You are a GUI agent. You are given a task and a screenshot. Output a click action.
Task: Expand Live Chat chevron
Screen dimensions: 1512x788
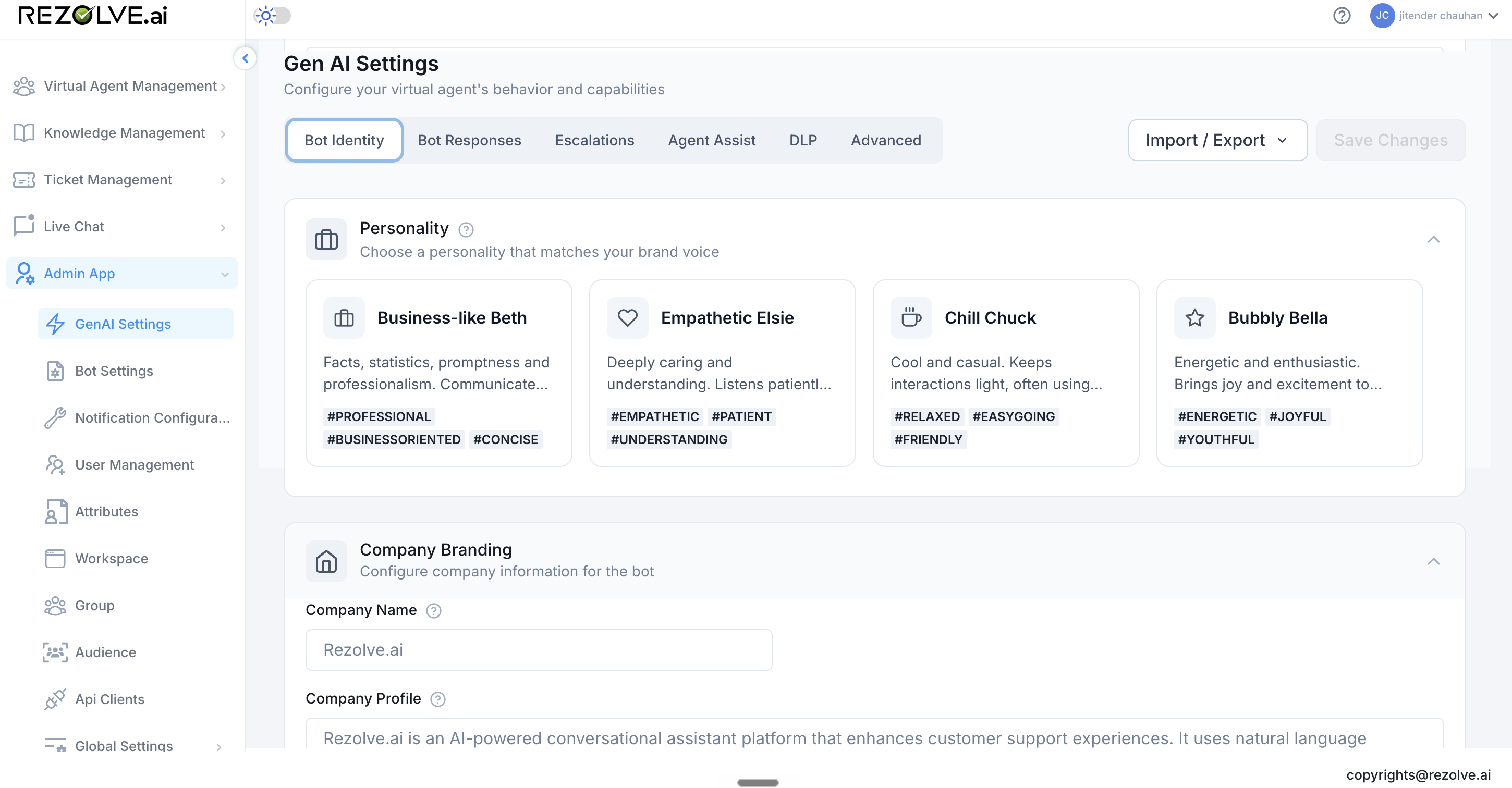pyautogui.click(x=223, y=228)
